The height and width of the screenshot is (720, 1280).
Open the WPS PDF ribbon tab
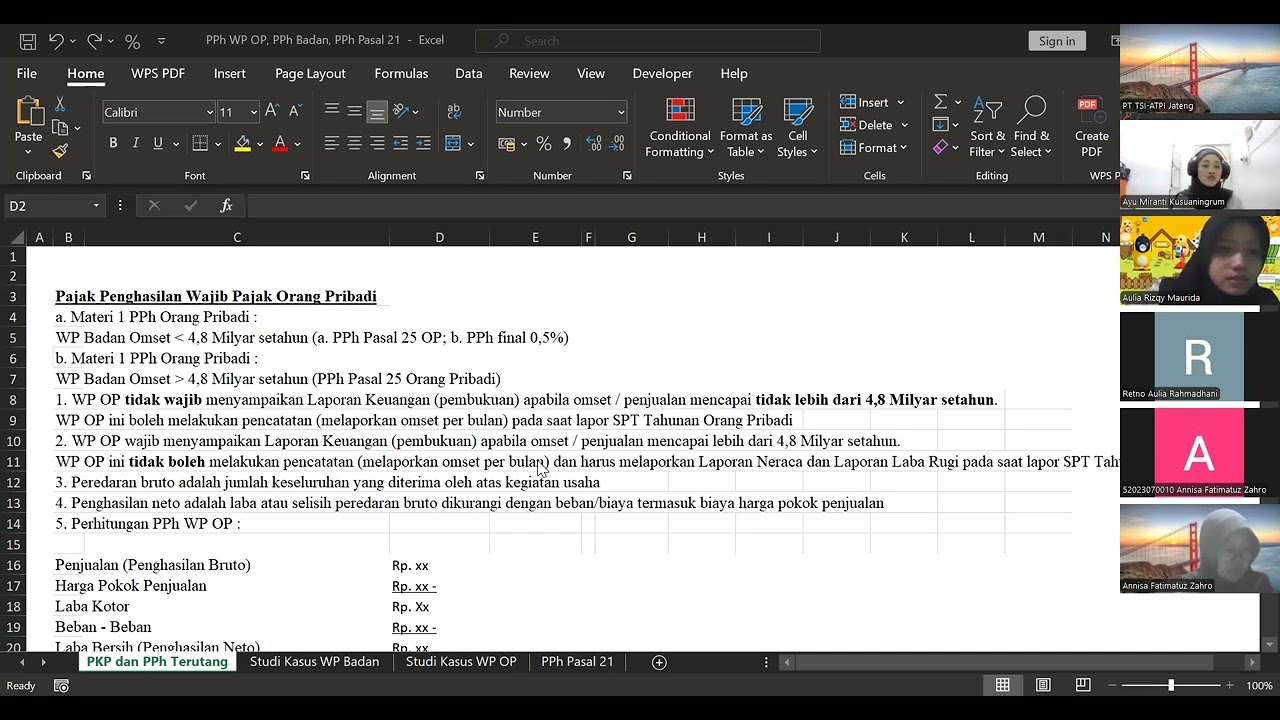(158, 73)
